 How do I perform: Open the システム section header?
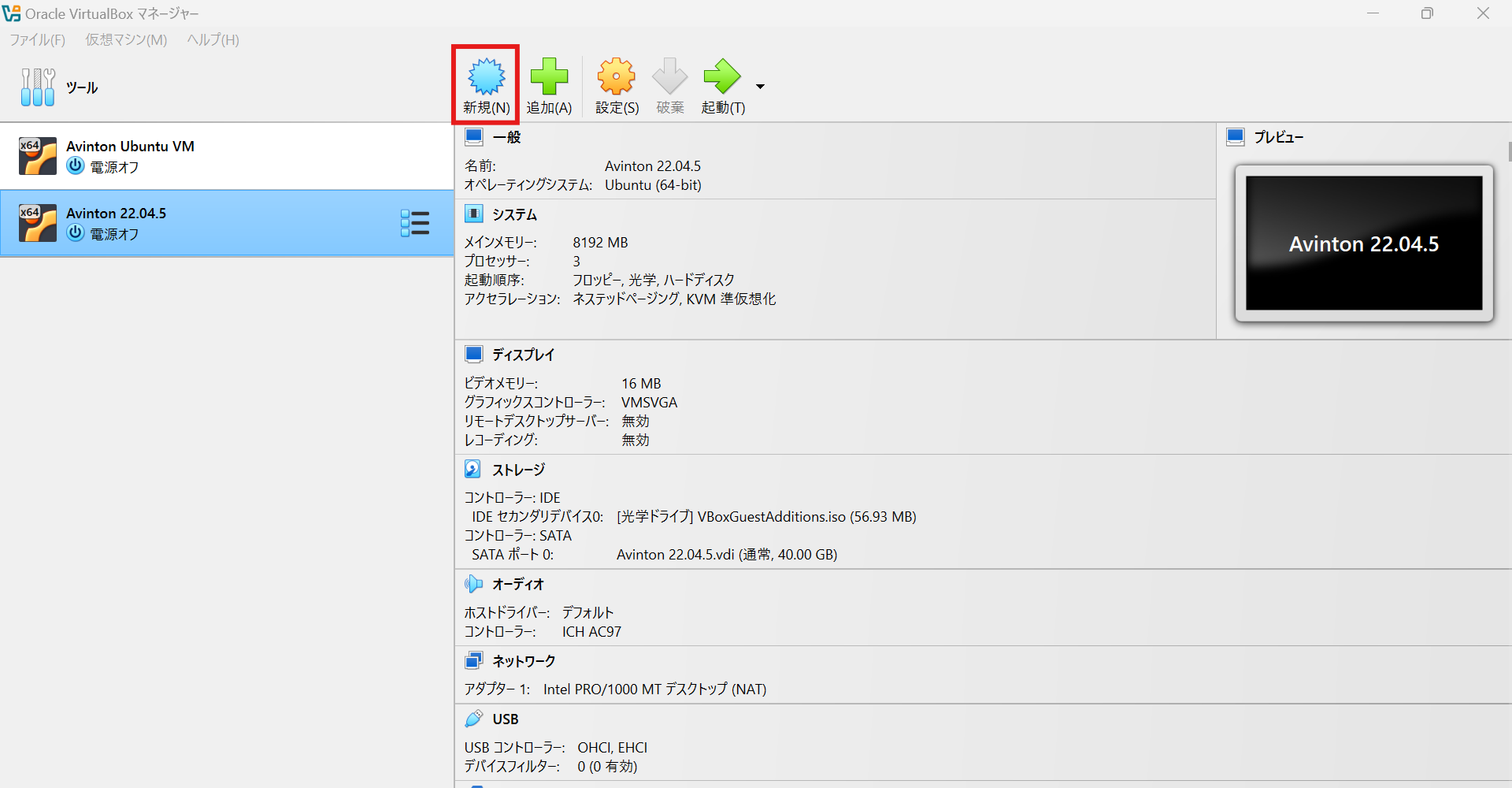point(514,214)
